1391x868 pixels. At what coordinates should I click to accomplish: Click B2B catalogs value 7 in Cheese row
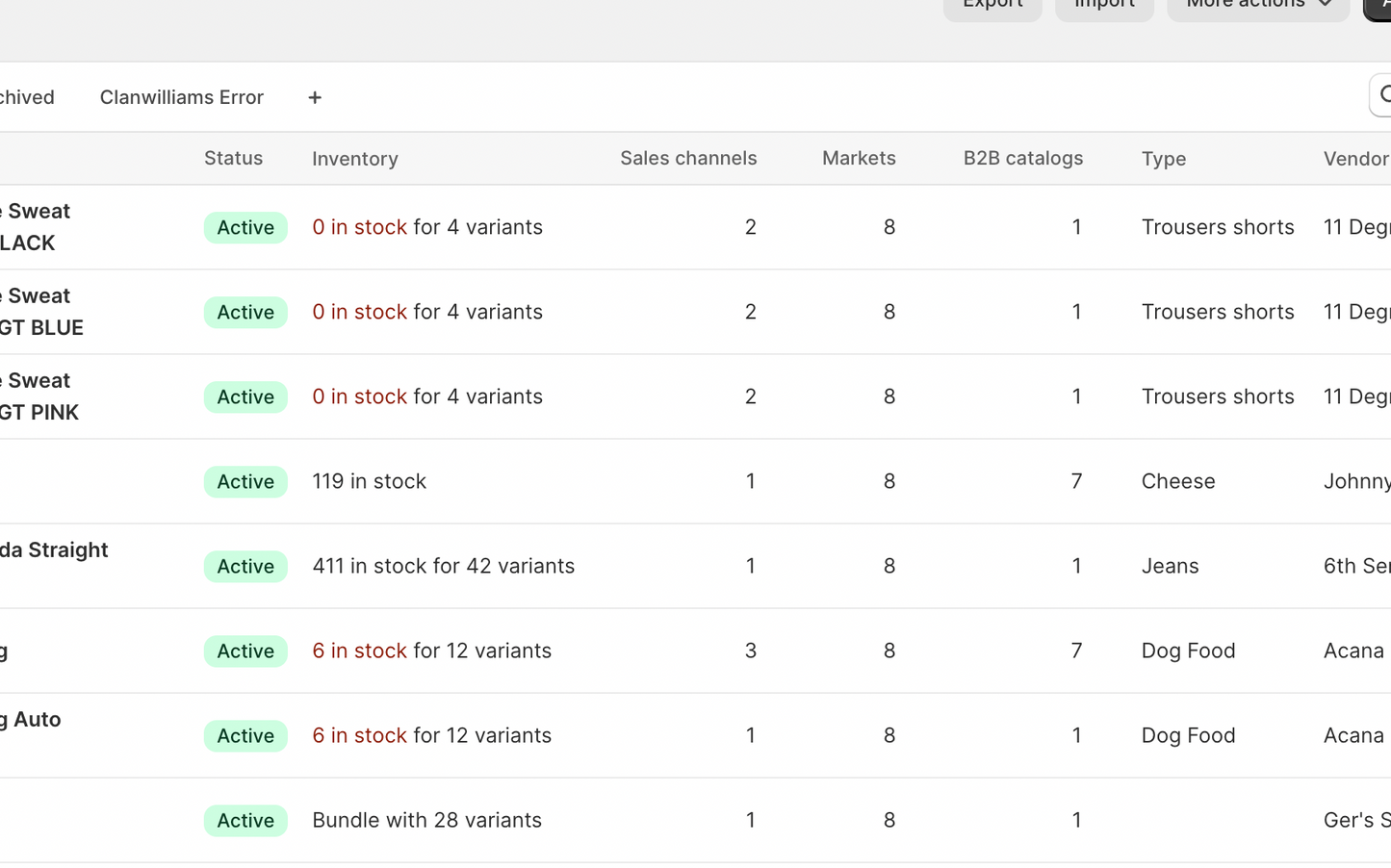[1076, 481]
